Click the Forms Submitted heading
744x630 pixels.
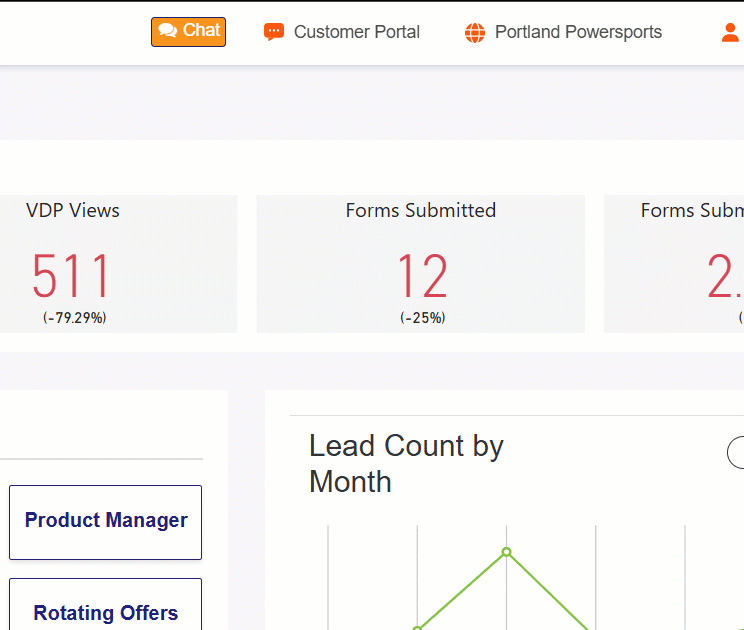pos(421,210)
